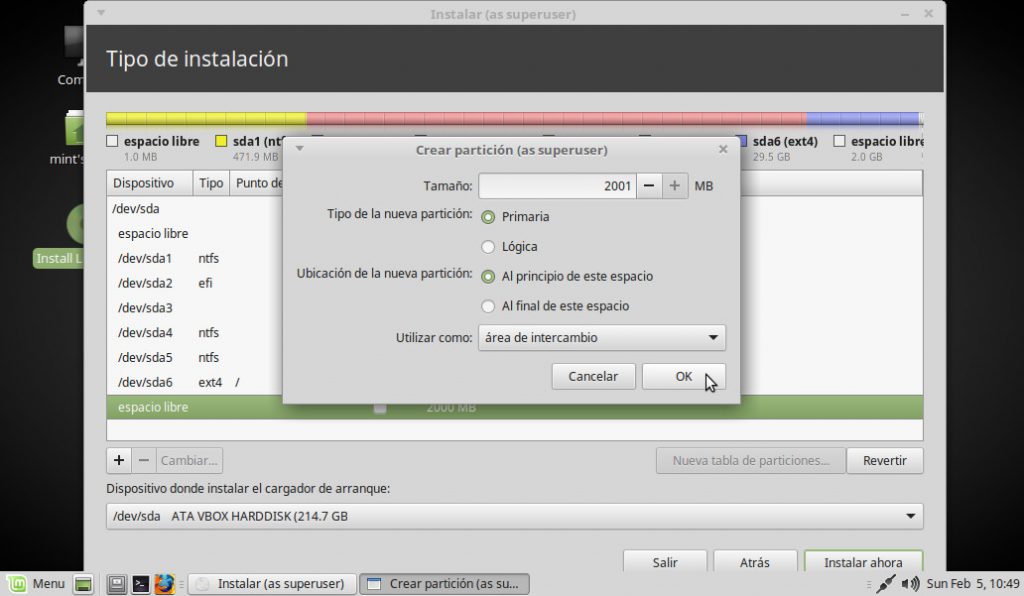Screen dimensions: 1024x596
Task: Open the Utilizar como dropdown
Action: click(602, 338)
